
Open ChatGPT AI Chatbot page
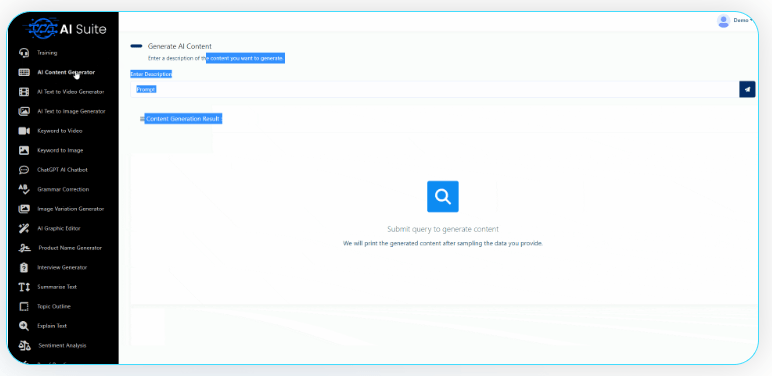coord(63,170)
